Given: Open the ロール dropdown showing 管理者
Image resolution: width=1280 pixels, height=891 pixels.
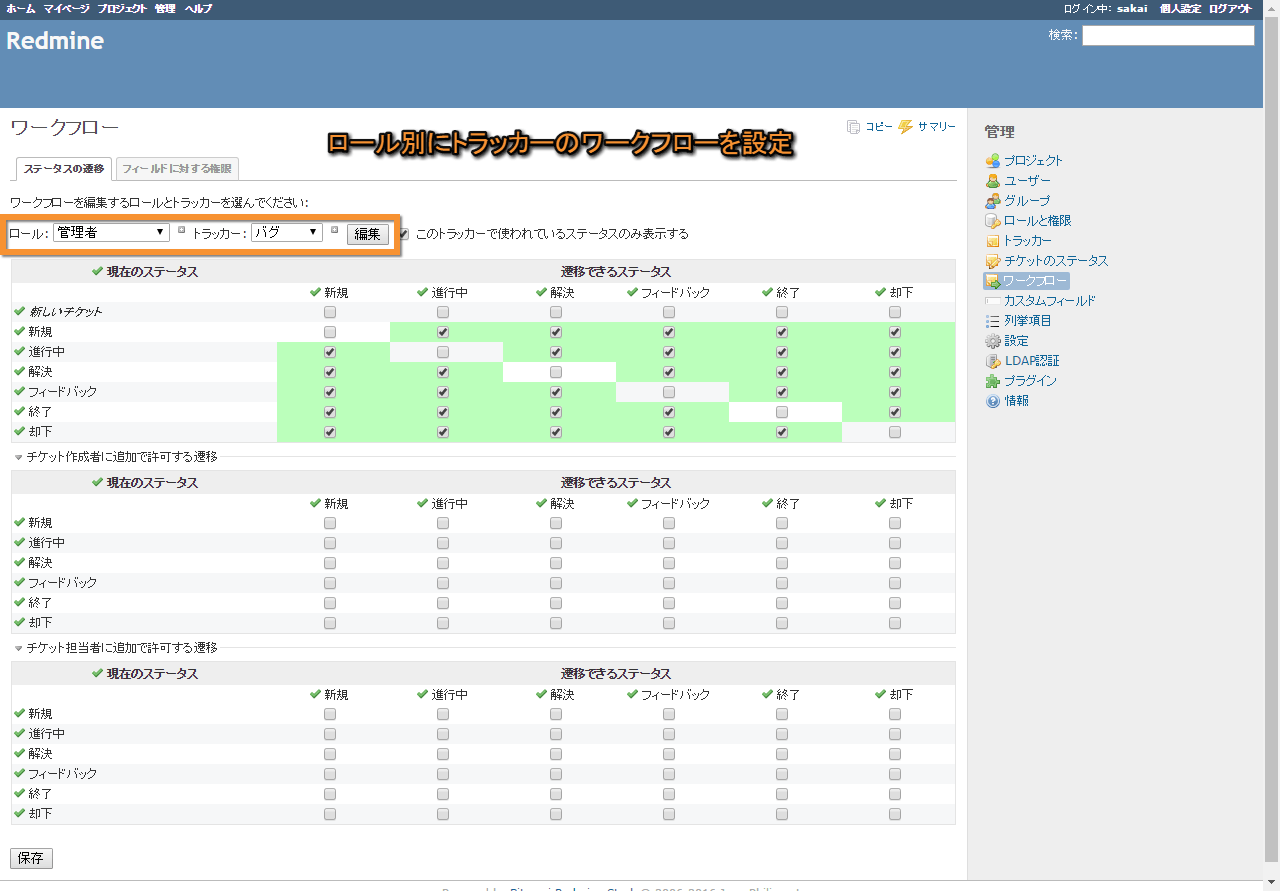Looking at the screenshot, I should [112, 232].
